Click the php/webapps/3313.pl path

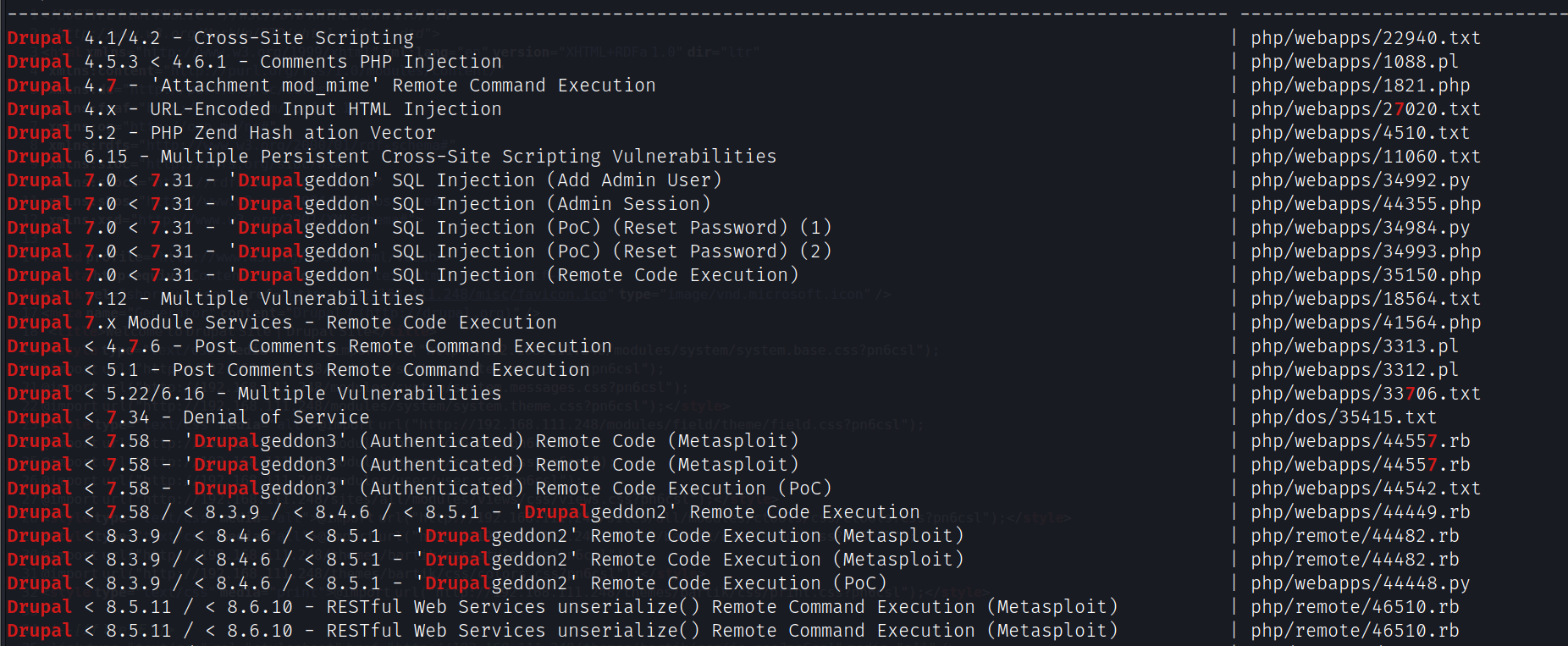click(1354, 346)
